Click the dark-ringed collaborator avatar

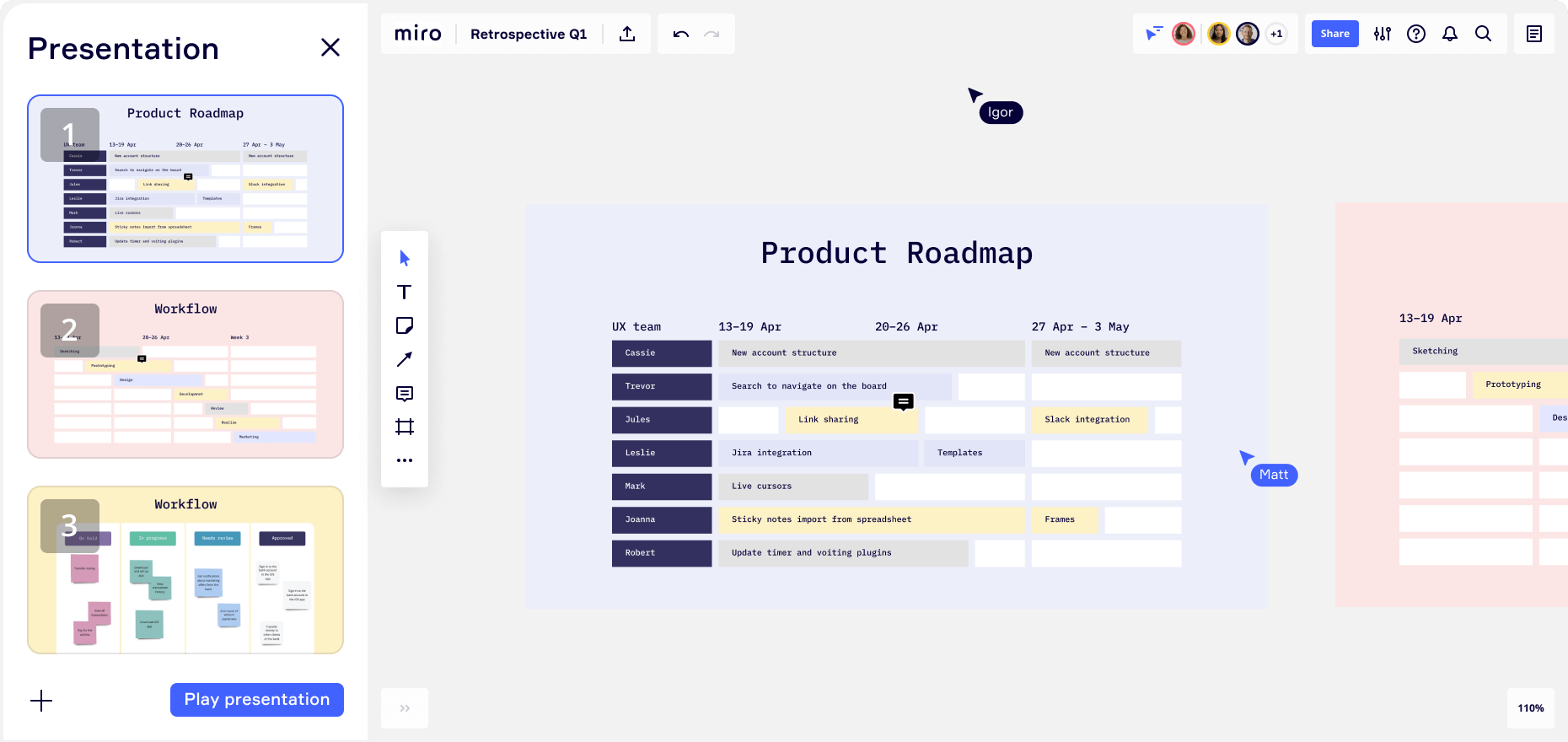click(x=1248, y=34)
